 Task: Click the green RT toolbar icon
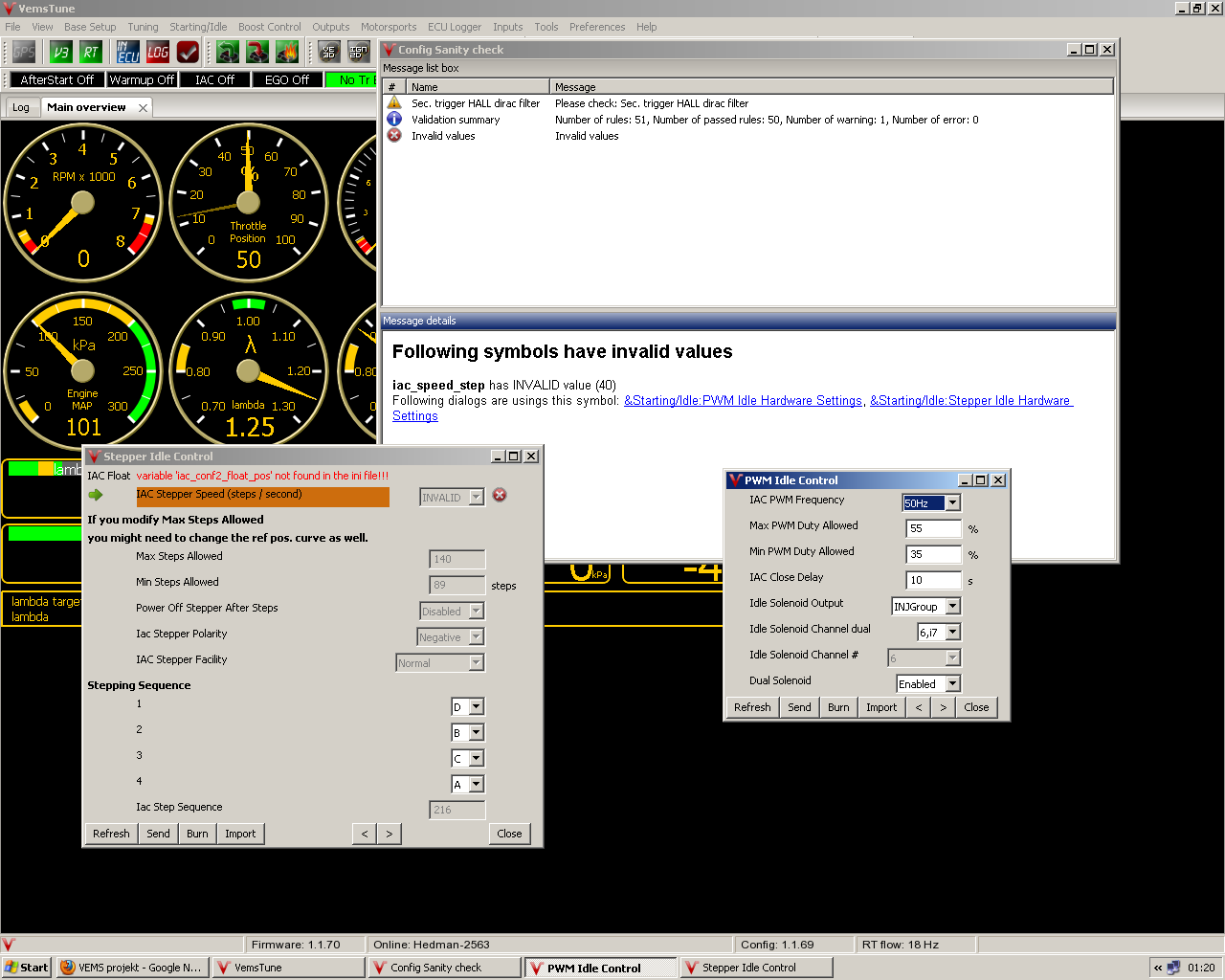point(91,52)
